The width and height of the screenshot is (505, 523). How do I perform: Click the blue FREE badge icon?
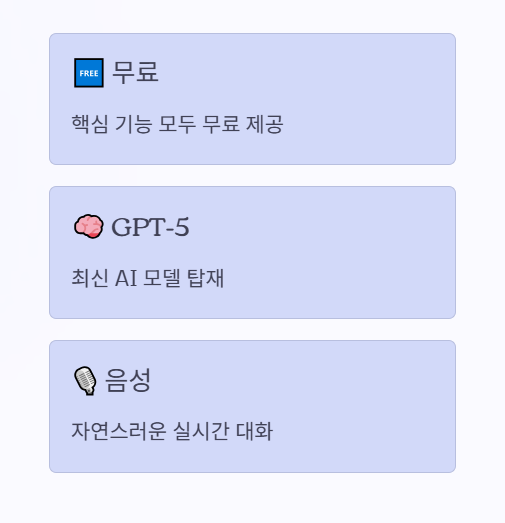coord(89,73)
